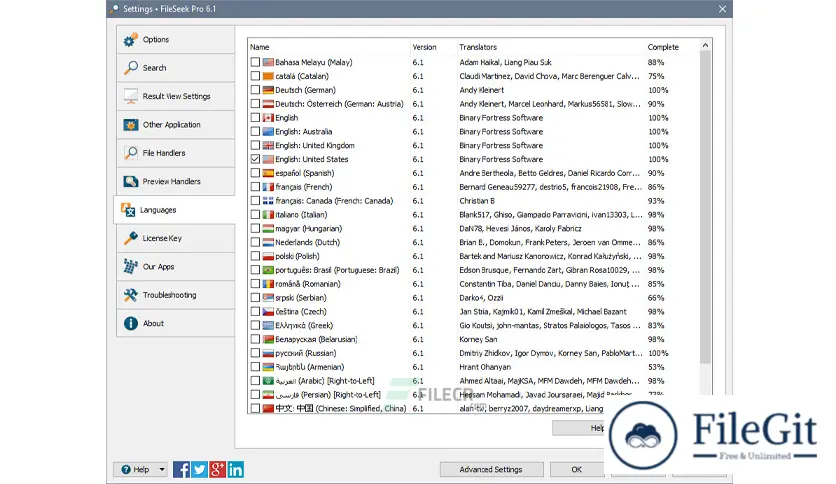Check the English: Australia checkbox
The width and height of the screenshot is (836, 484).
tap(255, 132)
